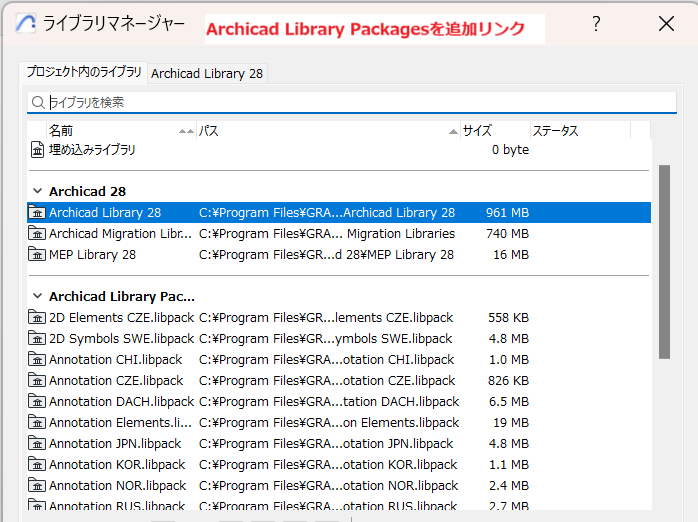698x522 pixels.
Task: Click the icon beside Annotation JPN.libpack
Action: pos(37,444)
